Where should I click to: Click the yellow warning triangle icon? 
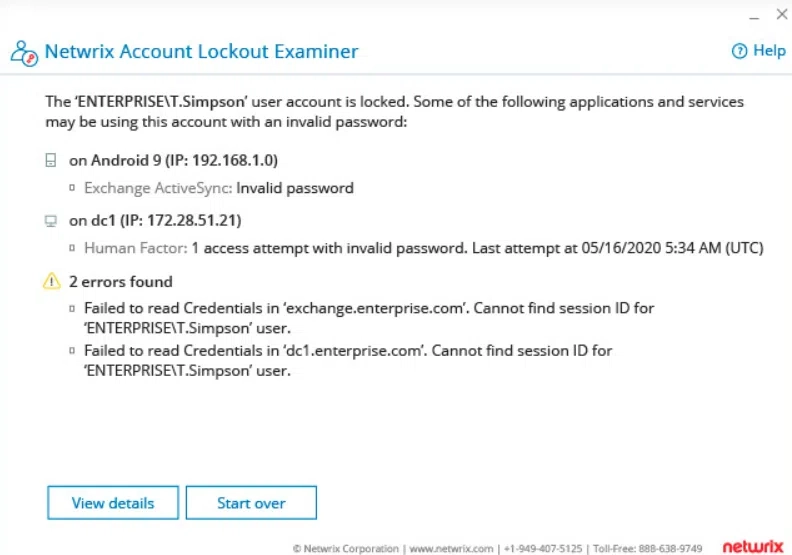tap(52, 281)
